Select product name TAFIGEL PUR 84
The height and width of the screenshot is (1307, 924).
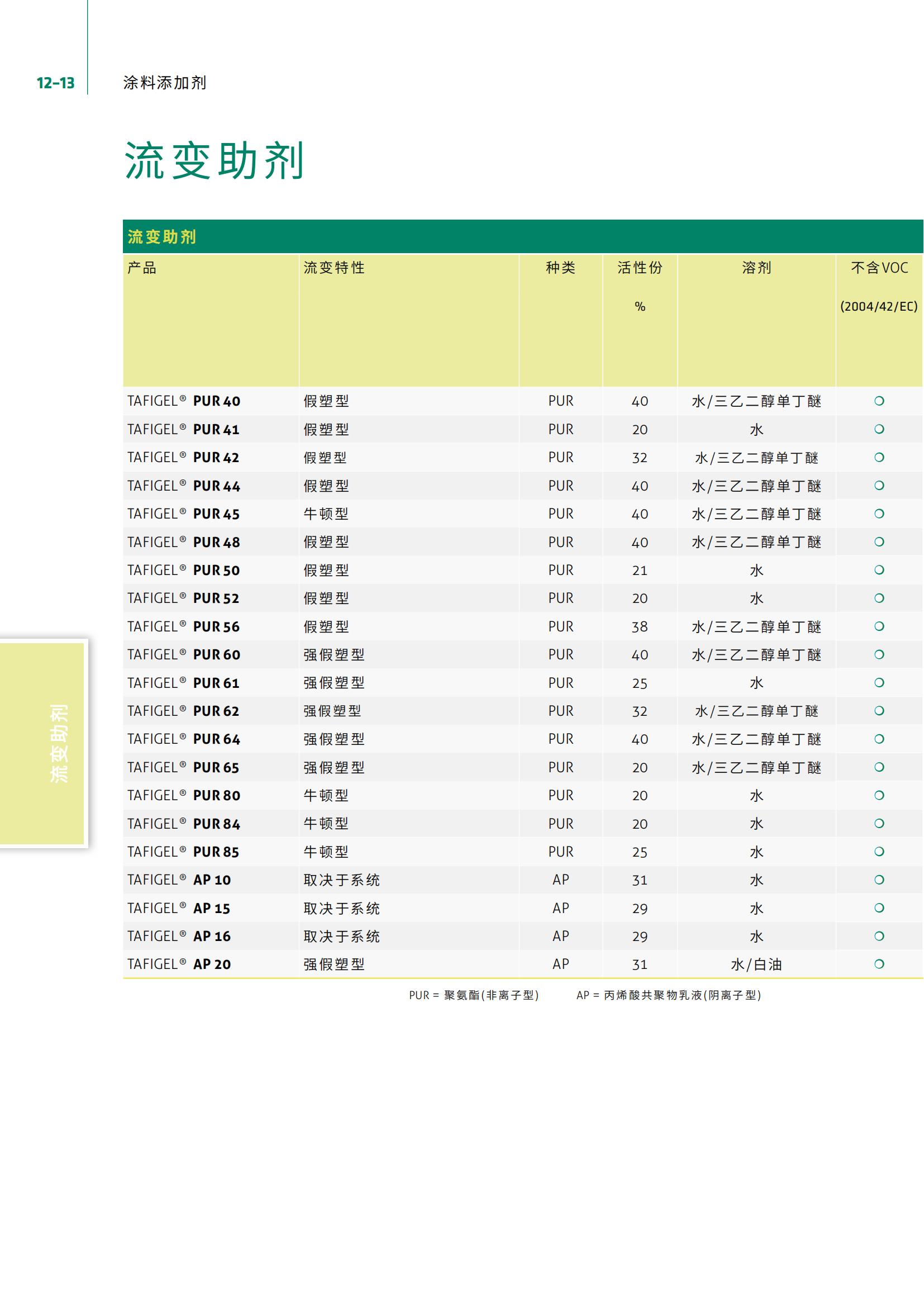[x=184, y=824]
